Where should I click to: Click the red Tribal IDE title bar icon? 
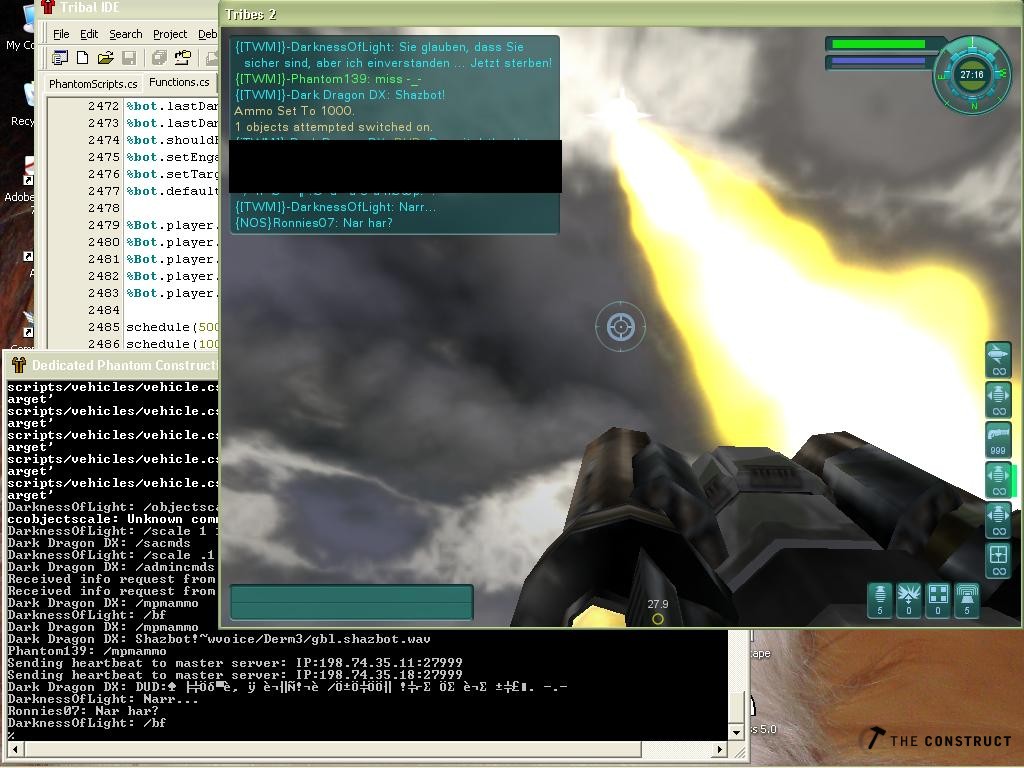[48, 7]
